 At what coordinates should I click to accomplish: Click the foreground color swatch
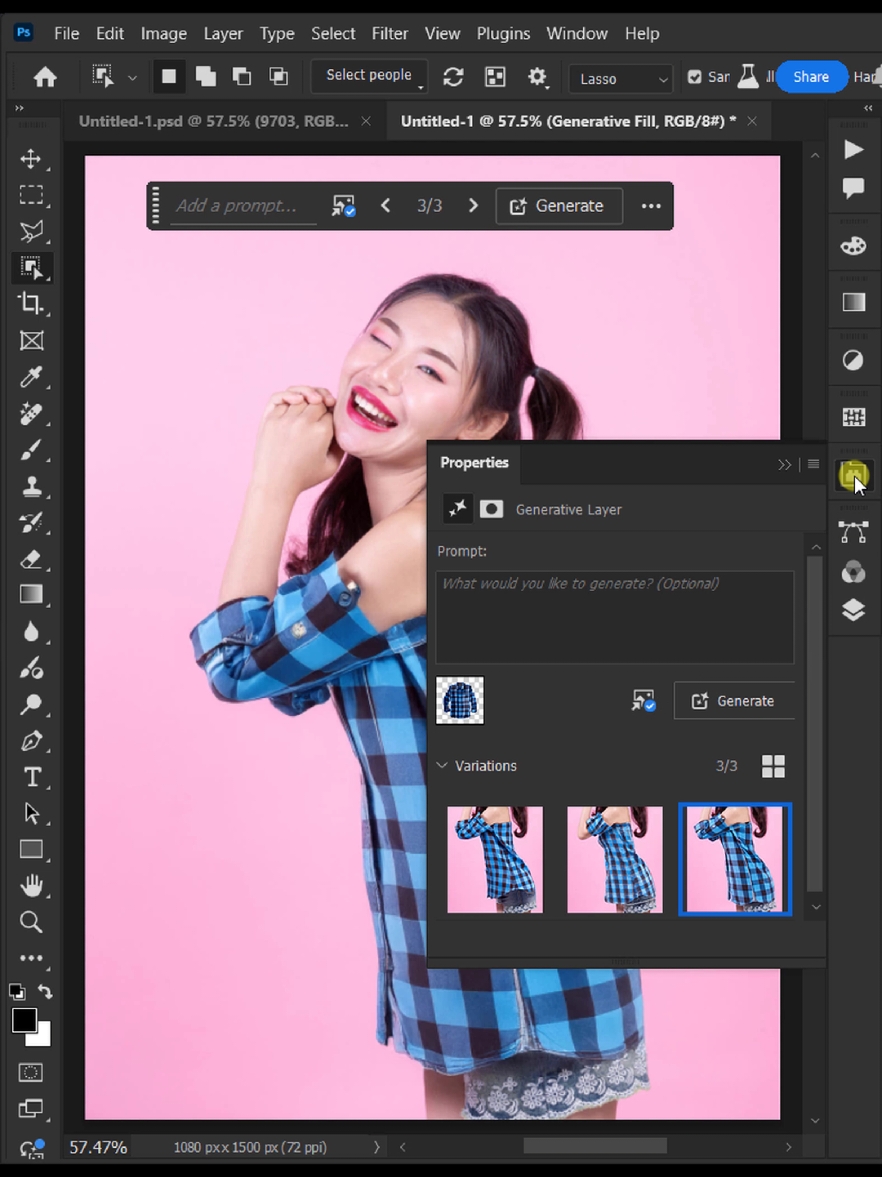pos(23,1019)
